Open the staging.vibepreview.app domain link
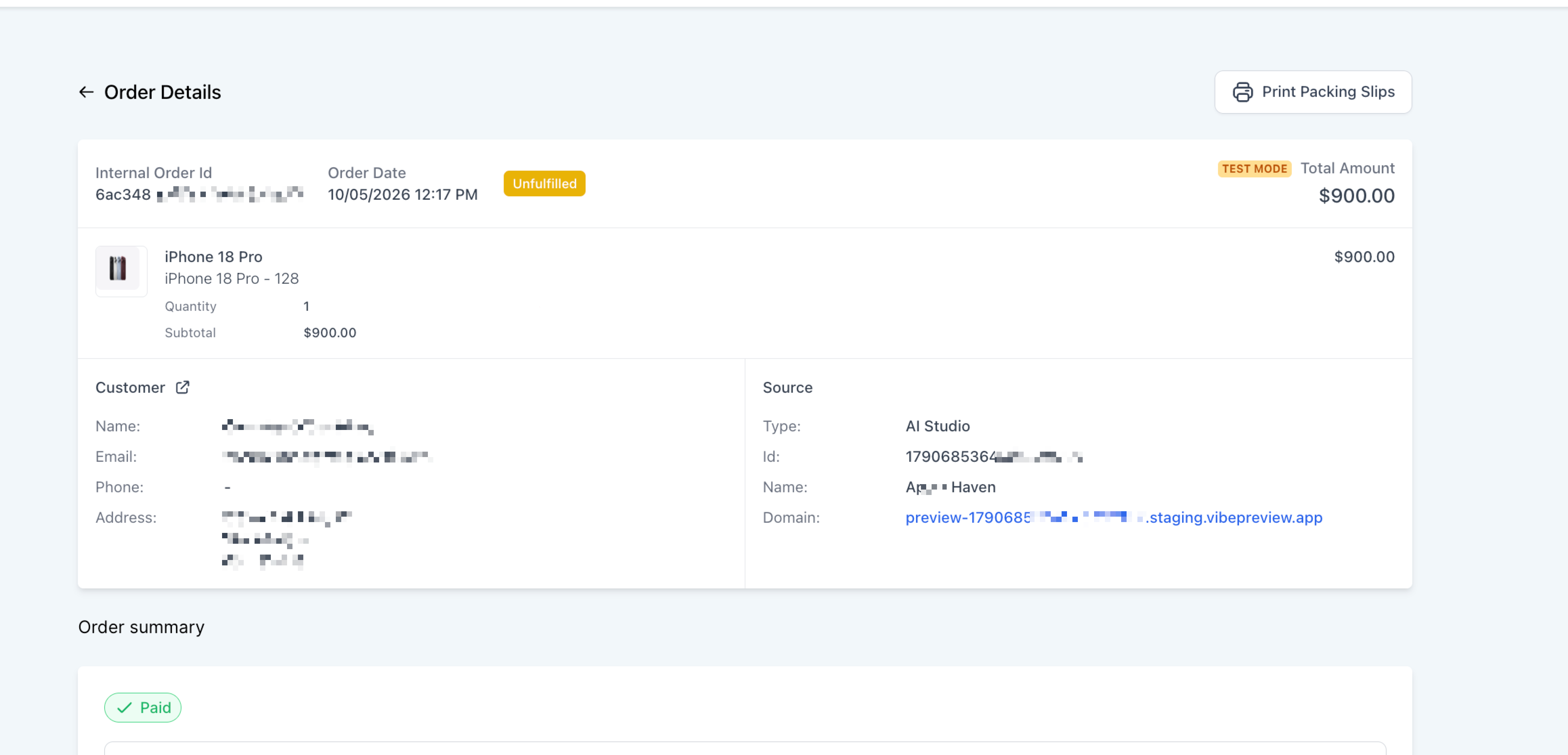Viewport: 1568px width, 755px height. [x=1113, y=518]
